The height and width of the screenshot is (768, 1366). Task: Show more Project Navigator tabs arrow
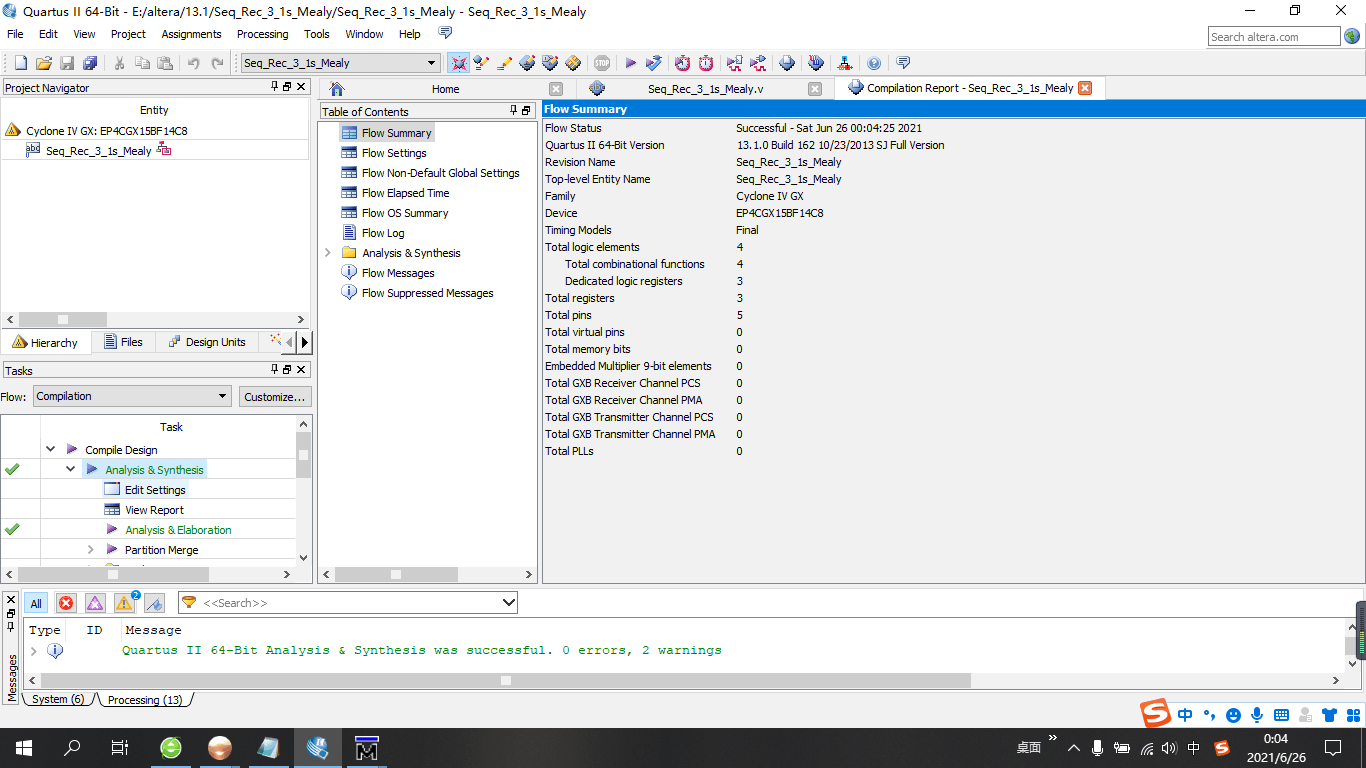click(305, 342)
